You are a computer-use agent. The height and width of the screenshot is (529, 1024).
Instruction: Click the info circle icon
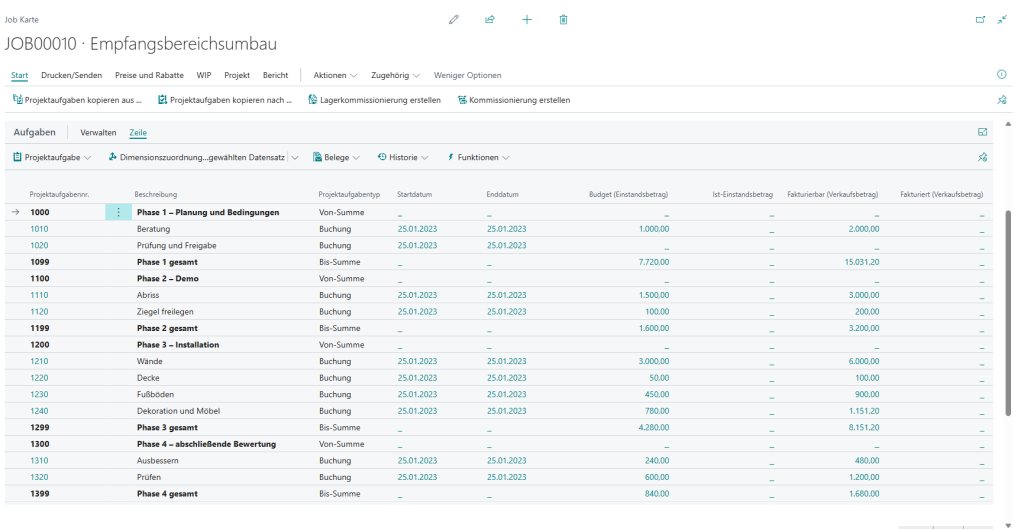point(1002,74)
